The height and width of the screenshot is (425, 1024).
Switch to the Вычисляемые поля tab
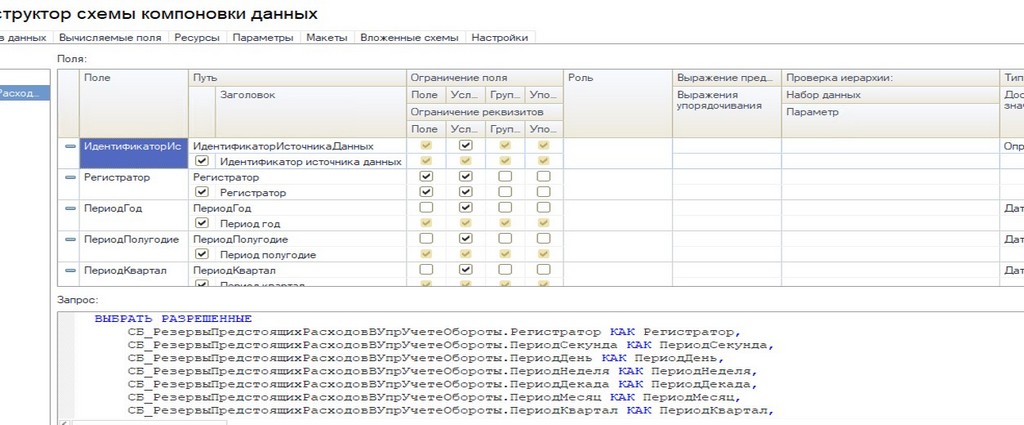click(x=110, y=38)
